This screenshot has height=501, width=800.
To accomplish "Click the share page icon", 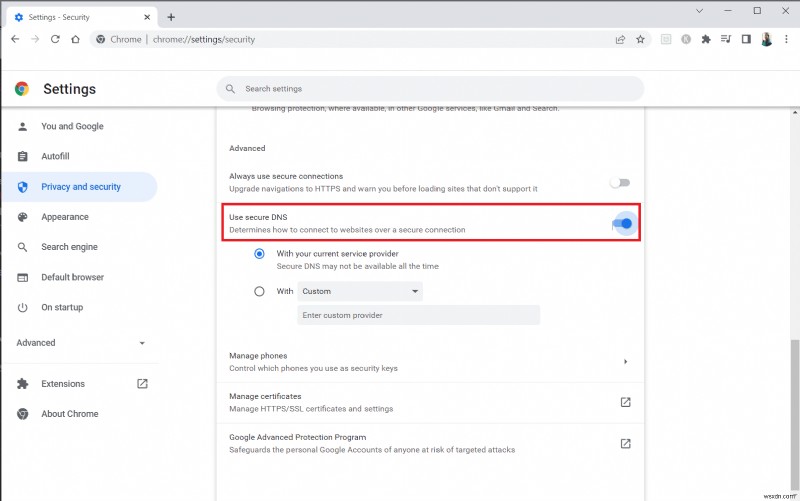I will pyautogui.click(x=620, y=39).
